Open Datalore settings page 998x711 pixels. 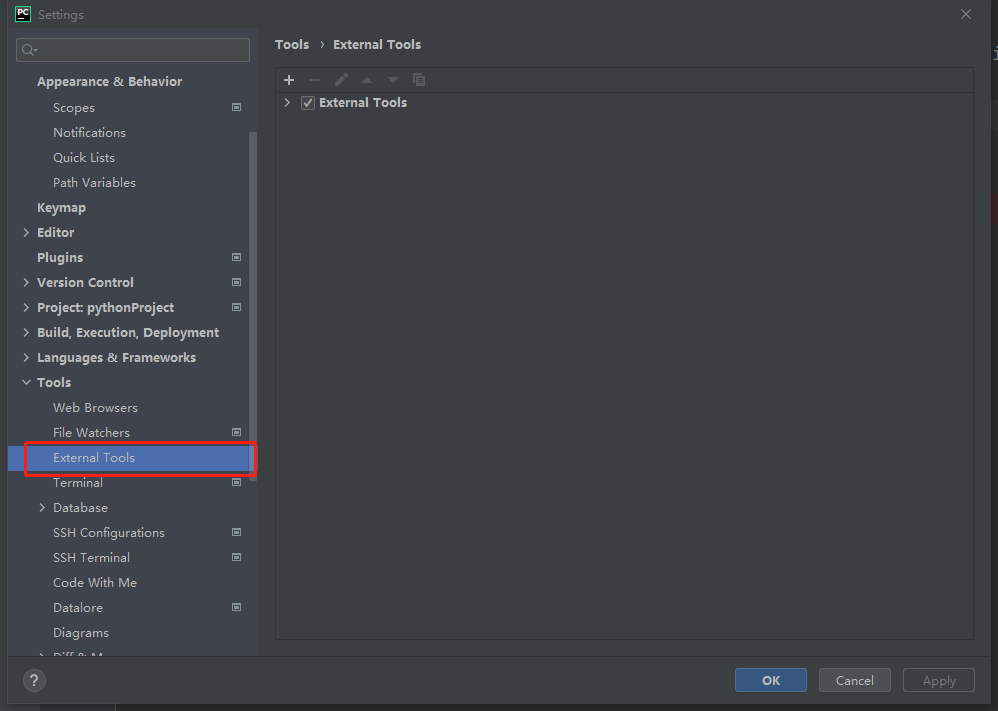[78, 607]
